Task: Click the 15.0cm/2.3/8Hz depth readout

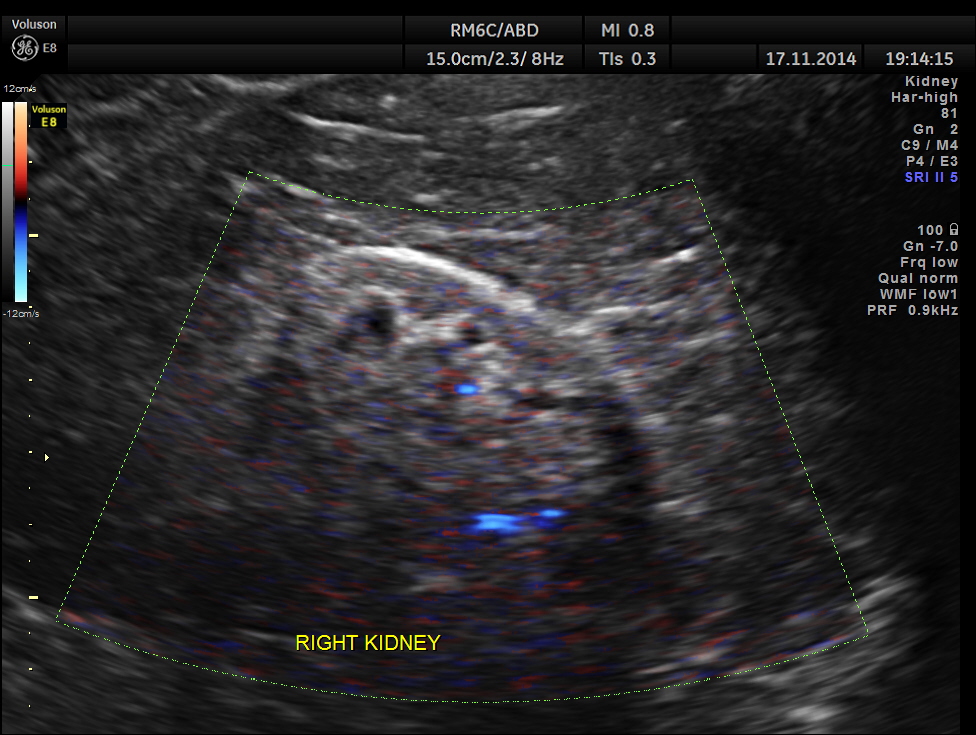Action: pos(494,59)
